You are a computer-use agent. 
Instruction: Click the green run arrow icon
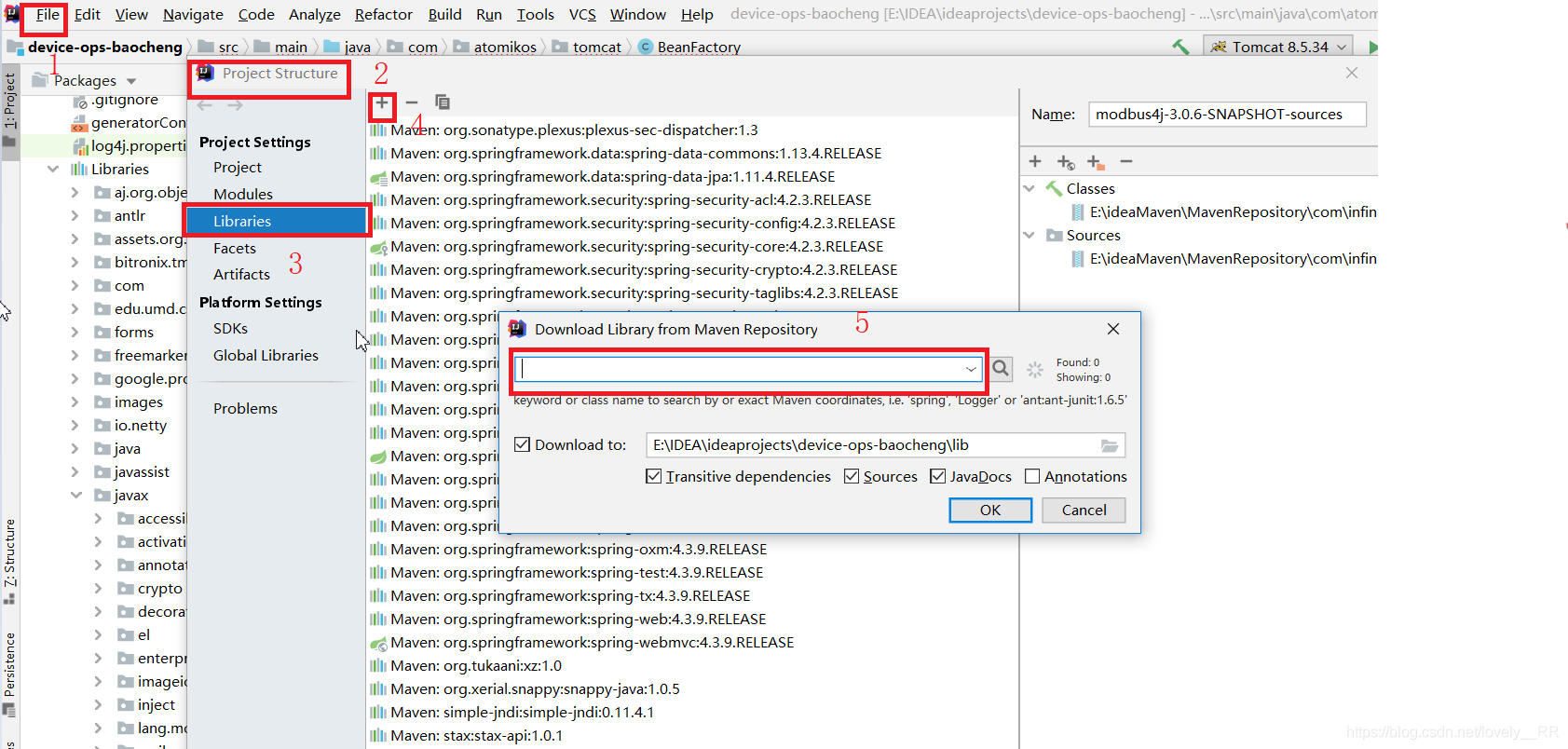click(1372, 48)
